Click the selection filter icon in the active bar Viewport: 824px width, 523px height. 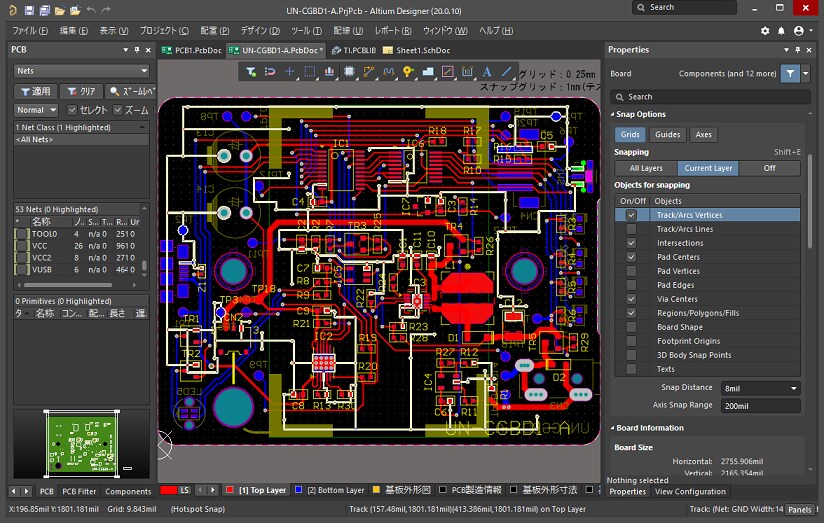(251, 71)
